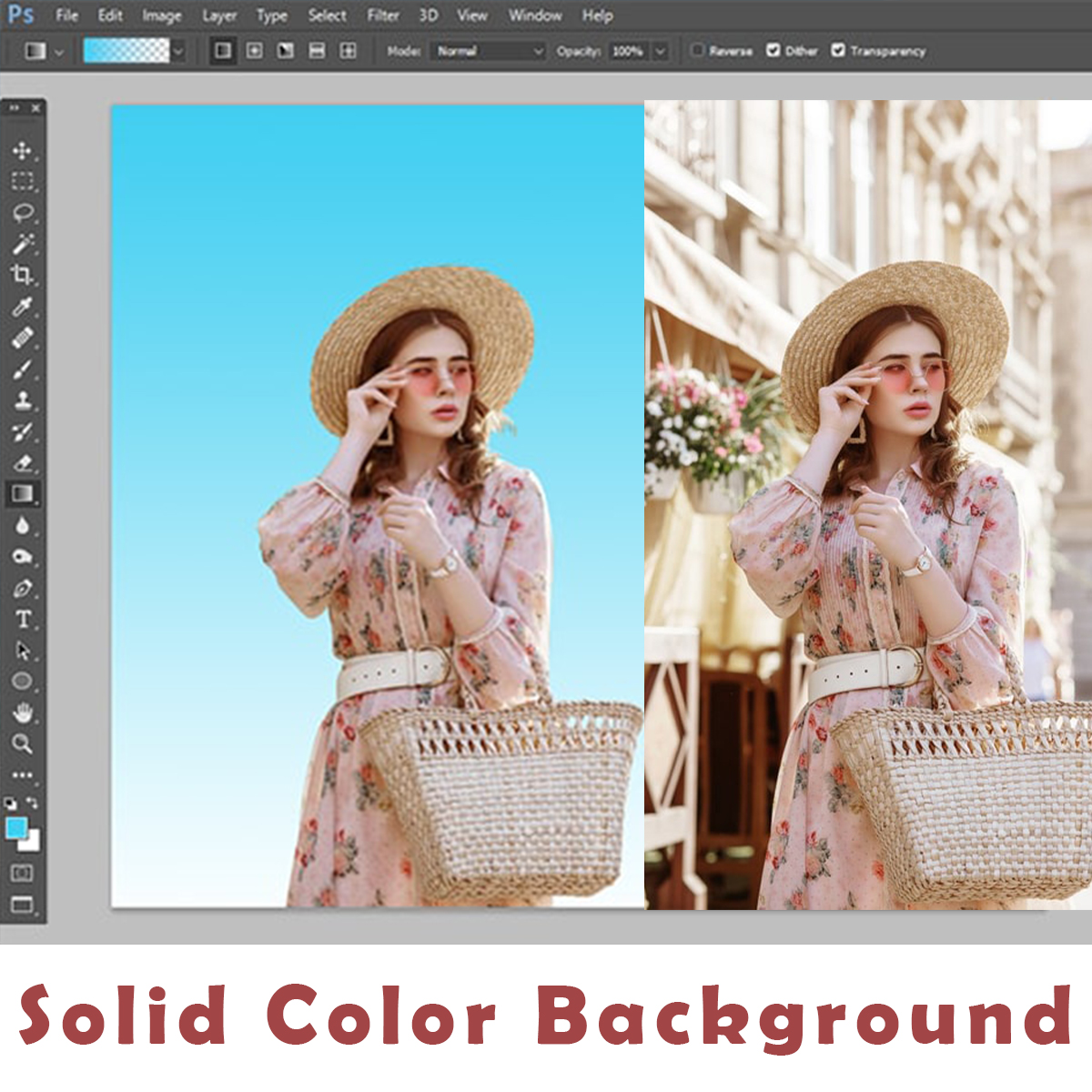
Task: Open the View menu
Action: tap(471, 15)
